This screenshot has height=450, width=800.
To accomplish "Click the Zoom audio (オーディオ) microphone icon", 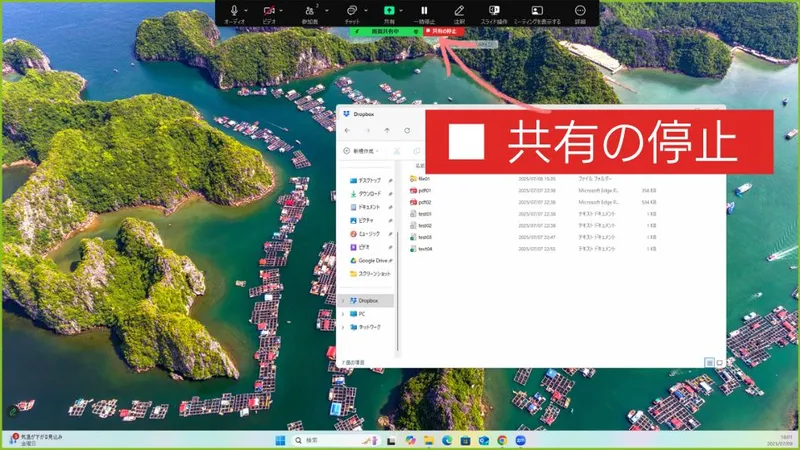I will coord(234,10).
